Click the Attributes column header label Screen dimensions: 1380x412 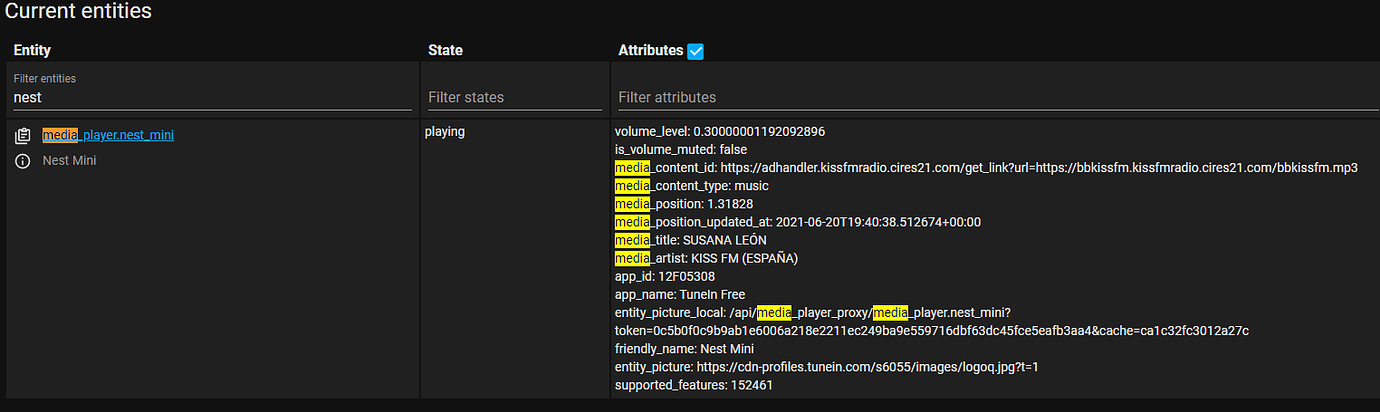[x=650, y=50]
